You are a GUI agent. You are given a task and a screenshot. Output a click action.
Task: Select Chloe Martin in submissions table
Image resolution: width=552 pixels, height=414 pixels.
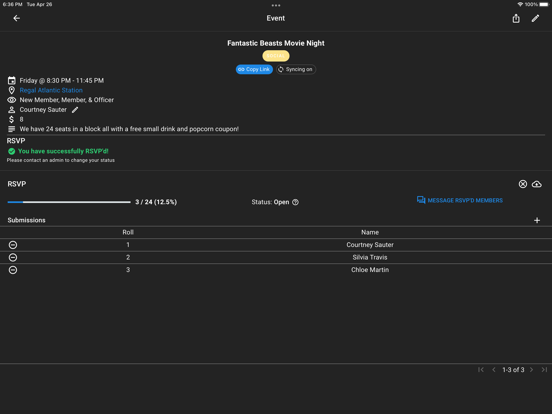coord(370,270)
